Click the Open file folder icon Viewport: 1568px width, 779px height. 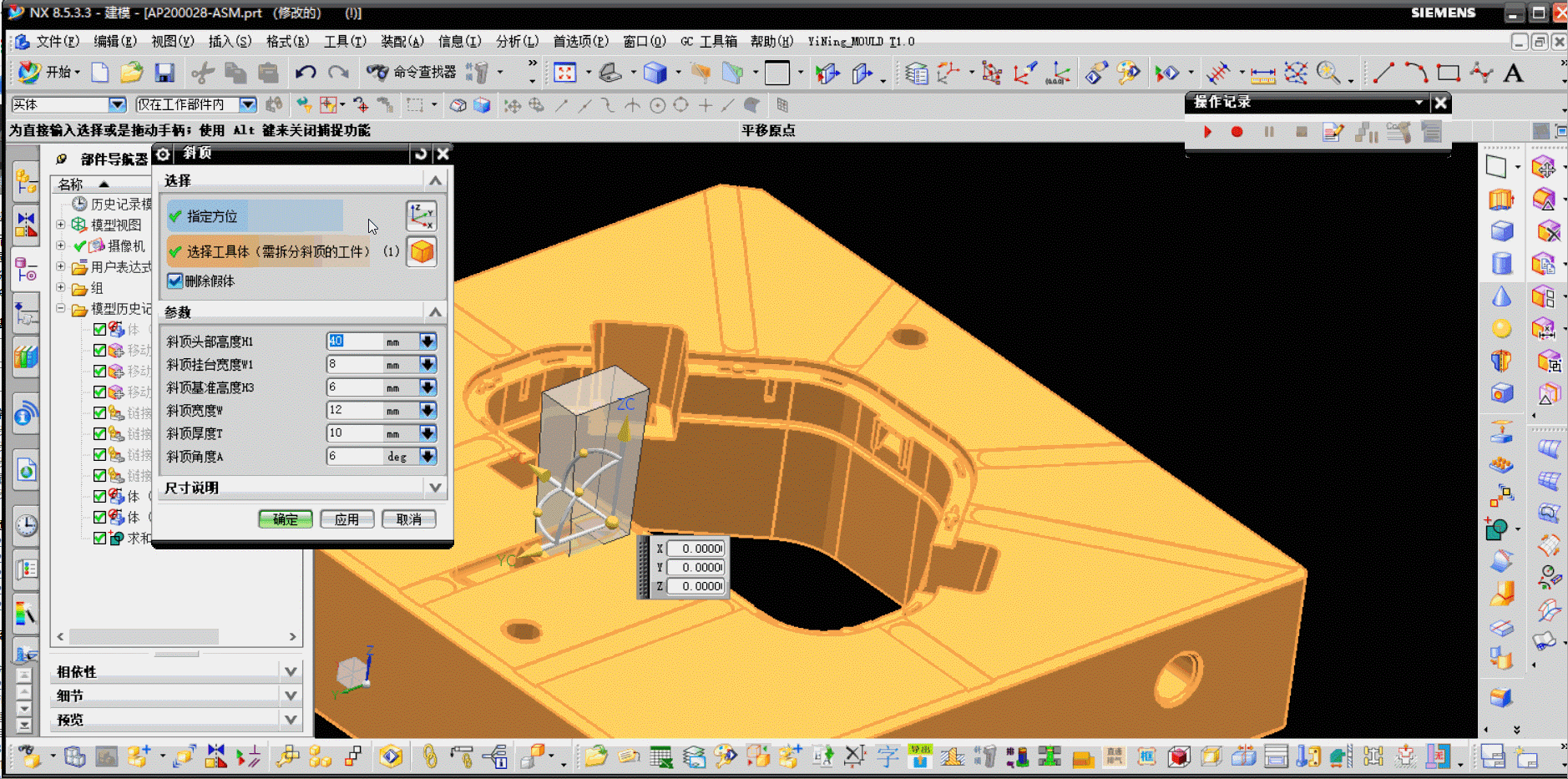(x=131, y=73)
